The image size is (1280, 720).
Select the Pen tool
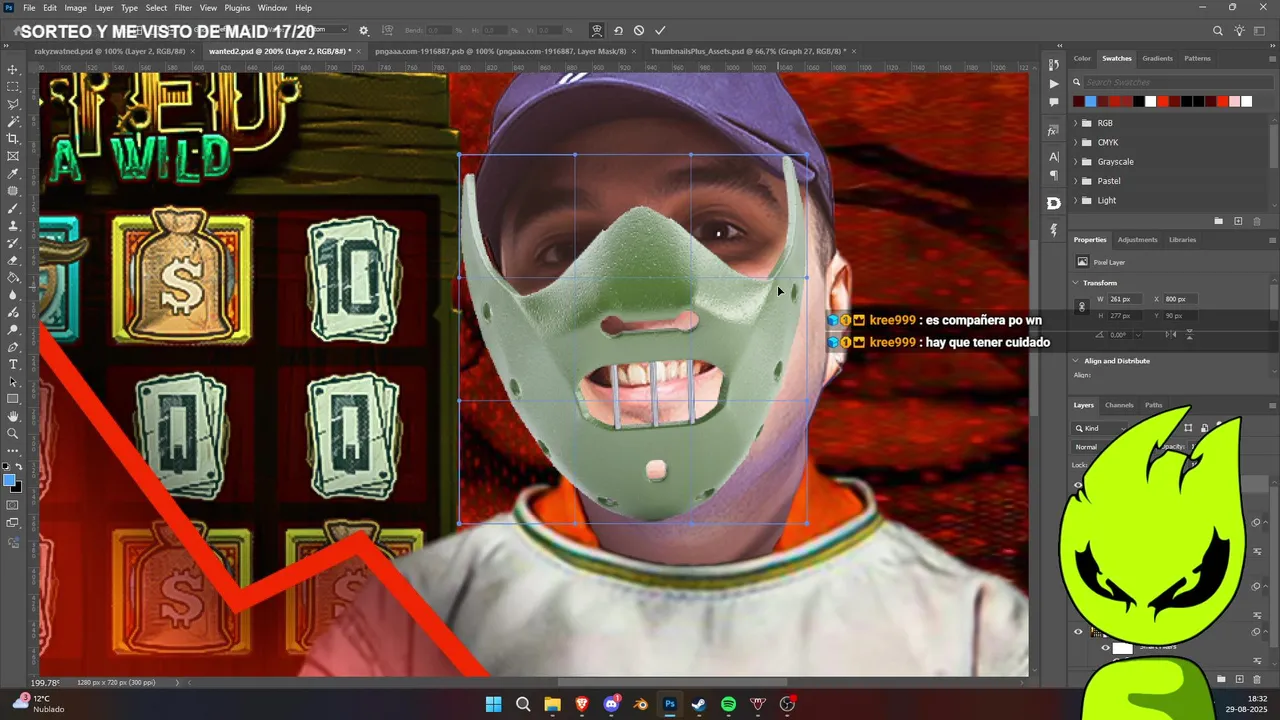tap(13, 347)
